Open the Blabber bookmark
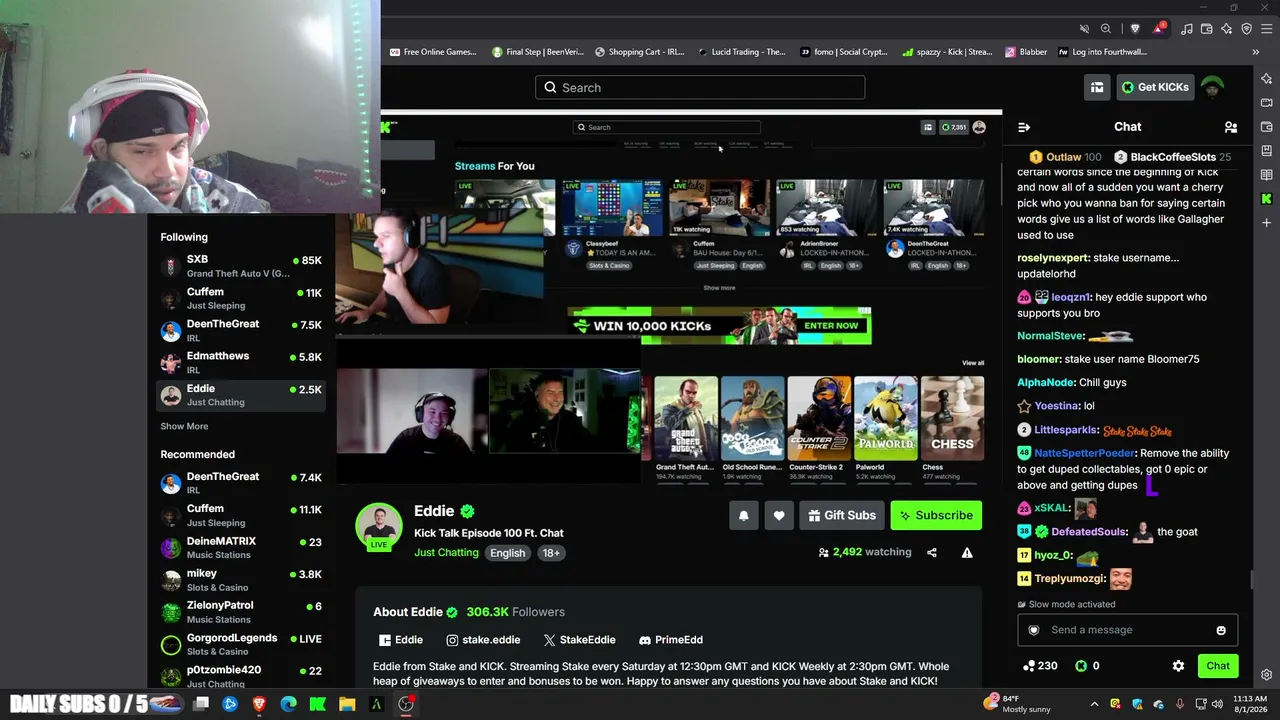1280x720 pixels. (1025, 52)
